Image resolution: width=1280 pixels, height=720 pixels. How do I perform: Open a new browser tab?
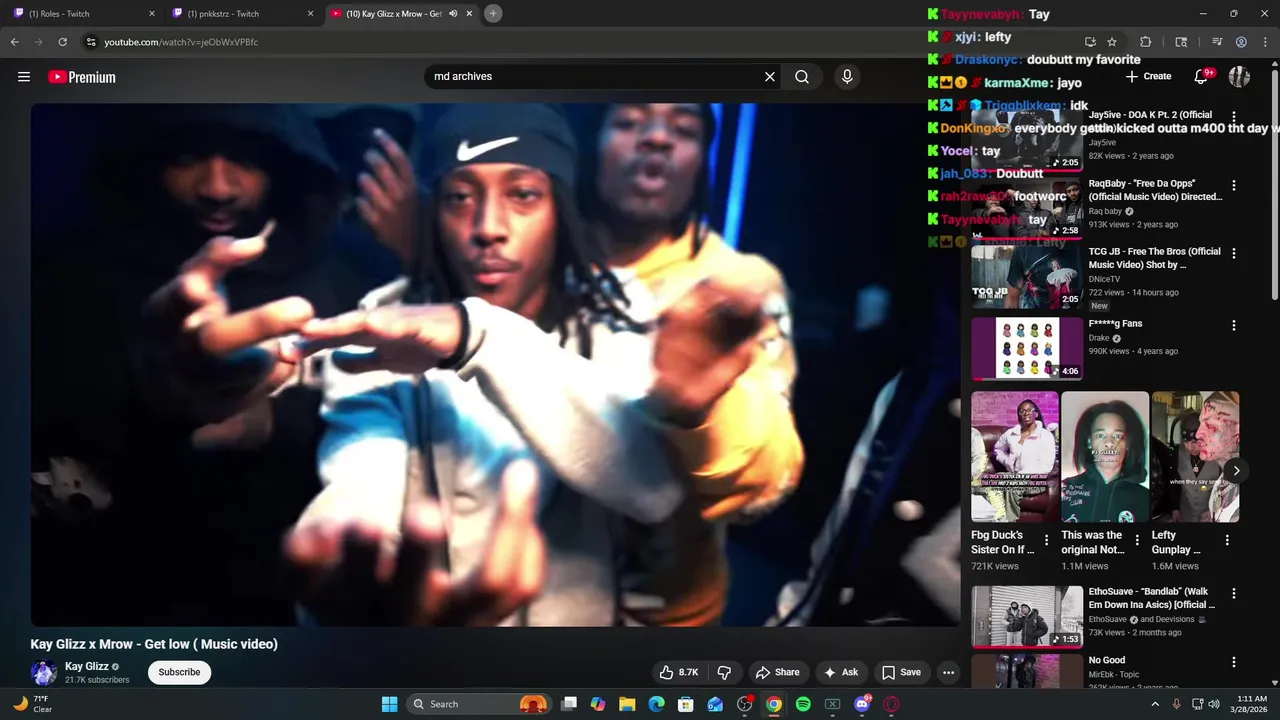pos(493,13)
